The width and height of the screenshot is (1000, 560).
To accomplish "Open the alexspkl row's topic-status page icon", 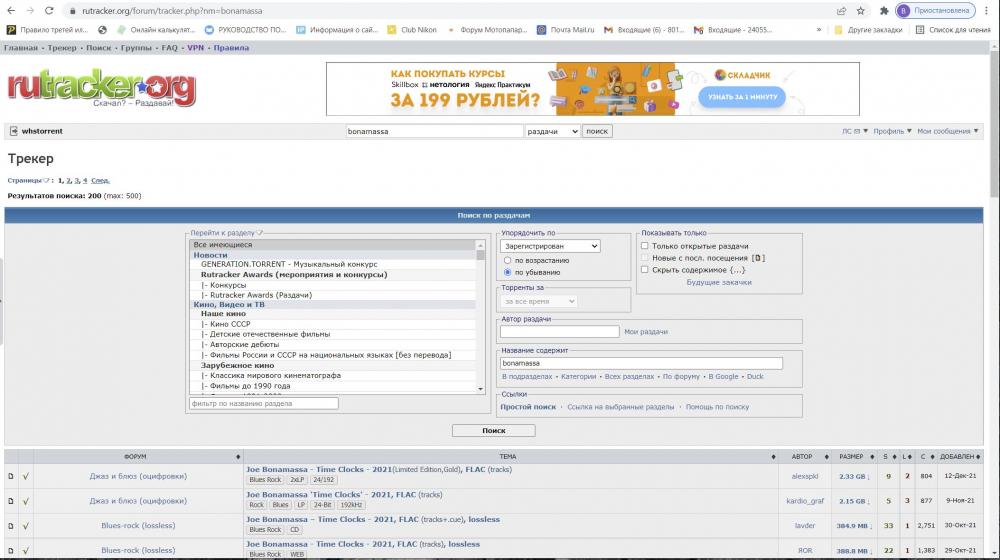I will [11, 476].
